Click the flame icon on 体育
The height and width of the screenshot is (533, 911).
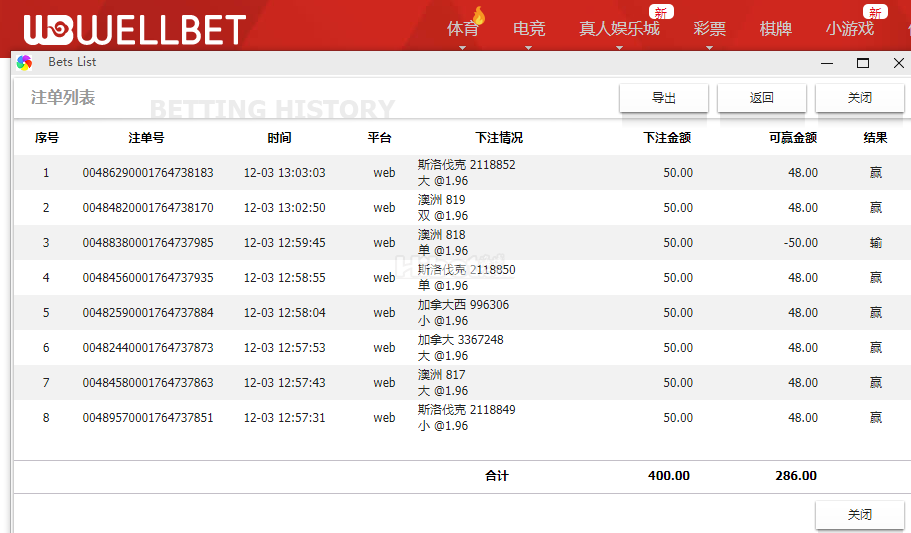[x=478, y=14]
